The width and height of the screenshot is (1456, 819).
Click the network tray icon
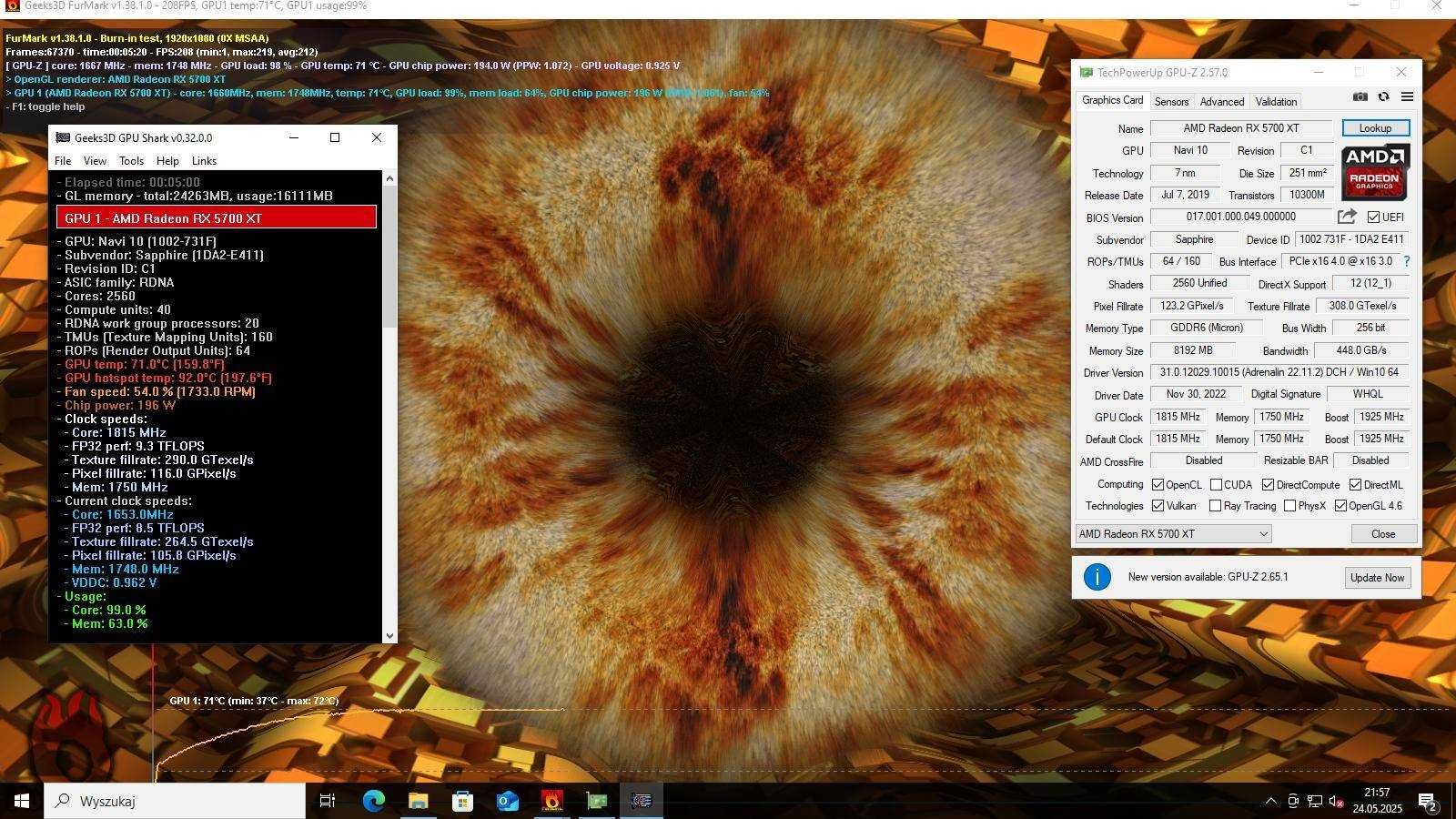pos(1315,802)
